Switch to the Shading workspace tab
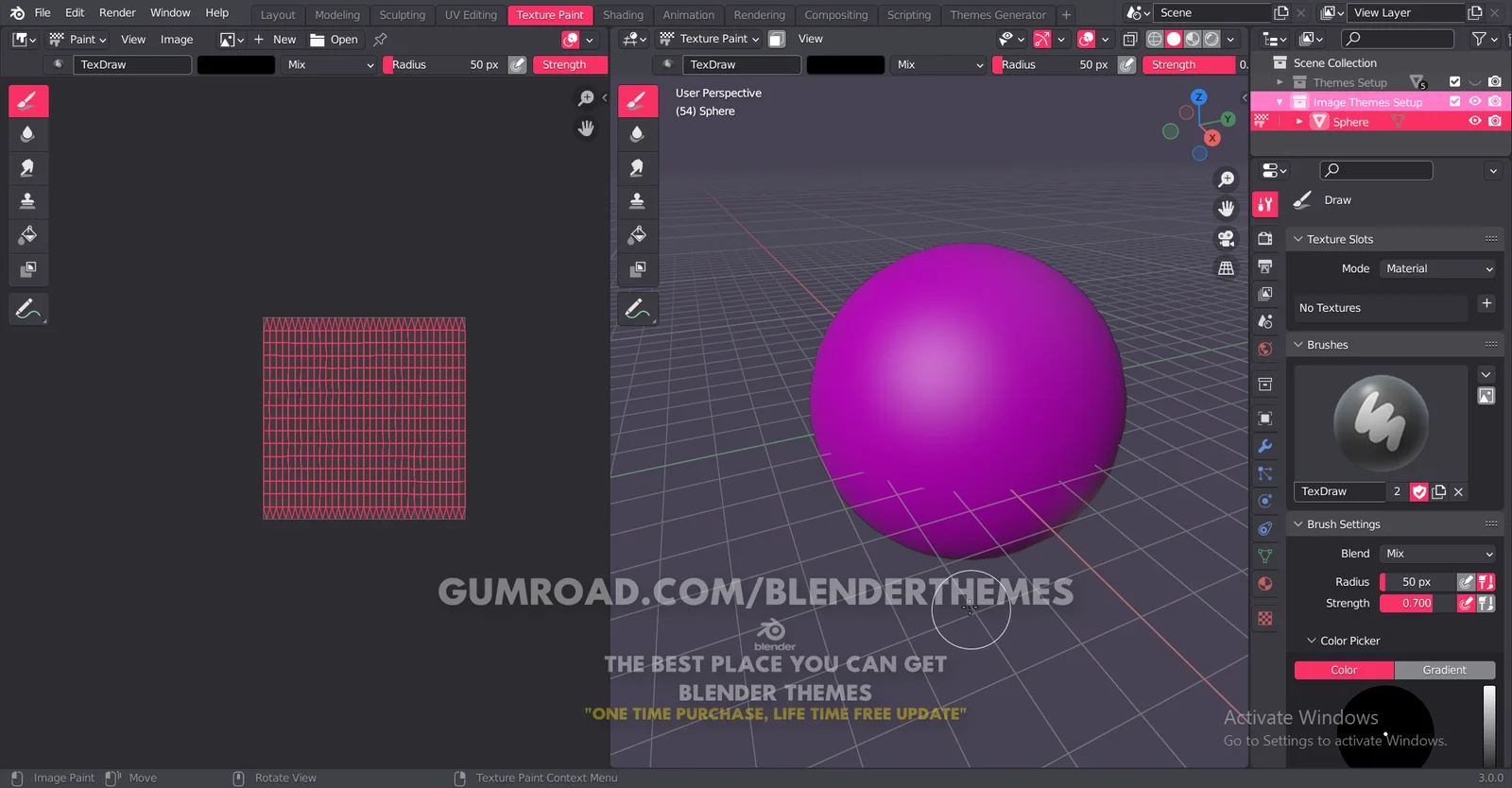The width and height of the screenshot is (1512, 788). click(x=623, y=15)
